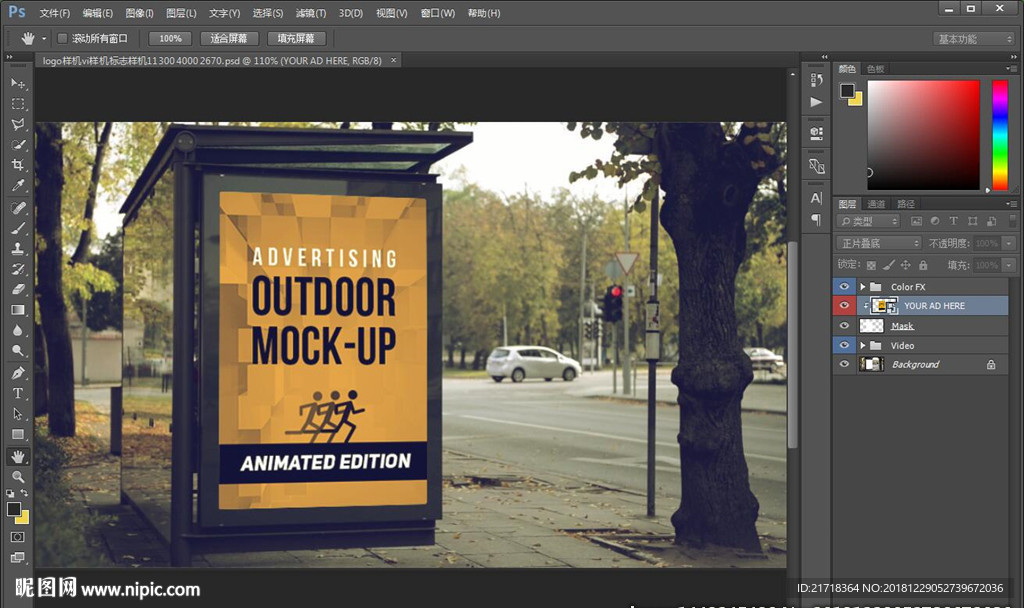Screen dimensions: 1024x608
Task: Open the History panel icon
Action: (816, 80)
